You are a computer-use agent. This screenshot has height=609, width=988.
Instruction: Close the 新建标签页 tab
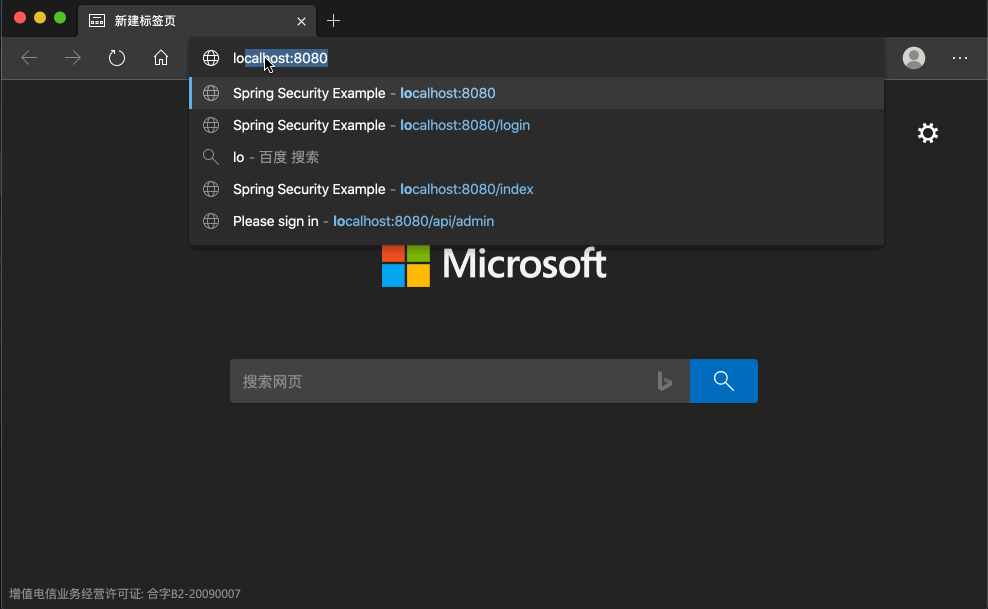pyautogui.click(x=301, y=21)
